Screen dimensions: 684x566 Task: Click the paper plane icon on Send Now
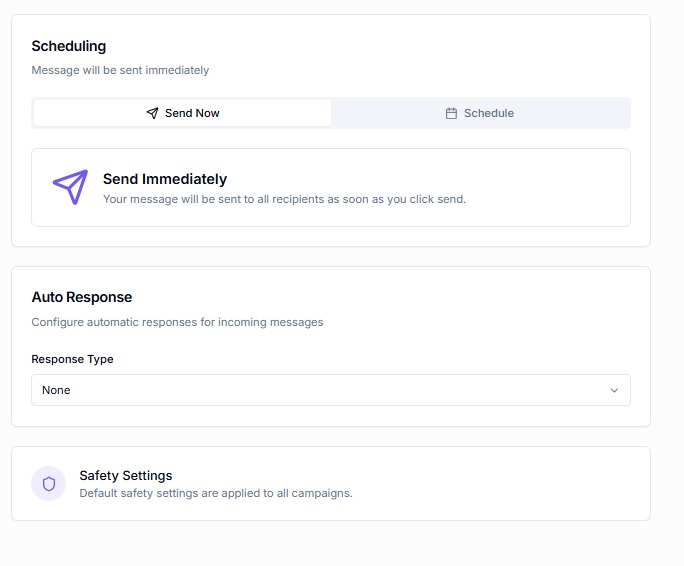152,113
